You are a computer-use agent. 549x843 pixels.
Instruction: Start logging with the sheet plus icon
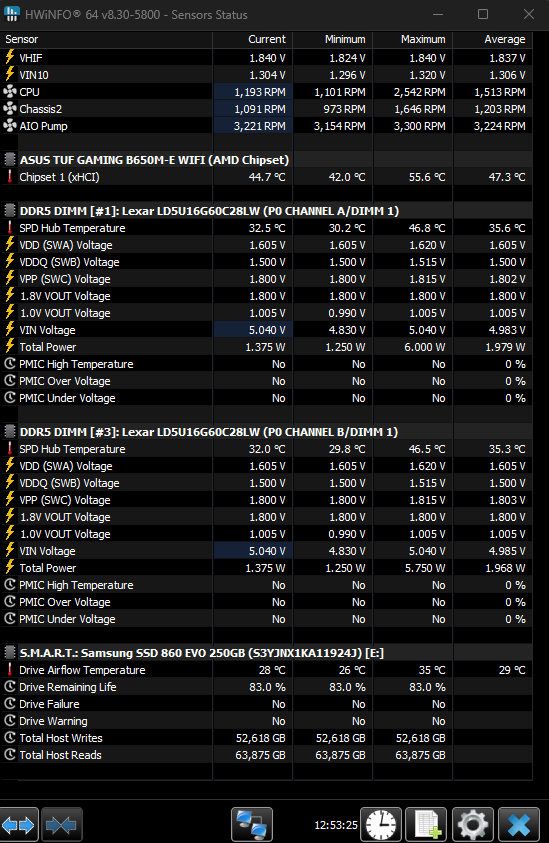pos(427,824)
